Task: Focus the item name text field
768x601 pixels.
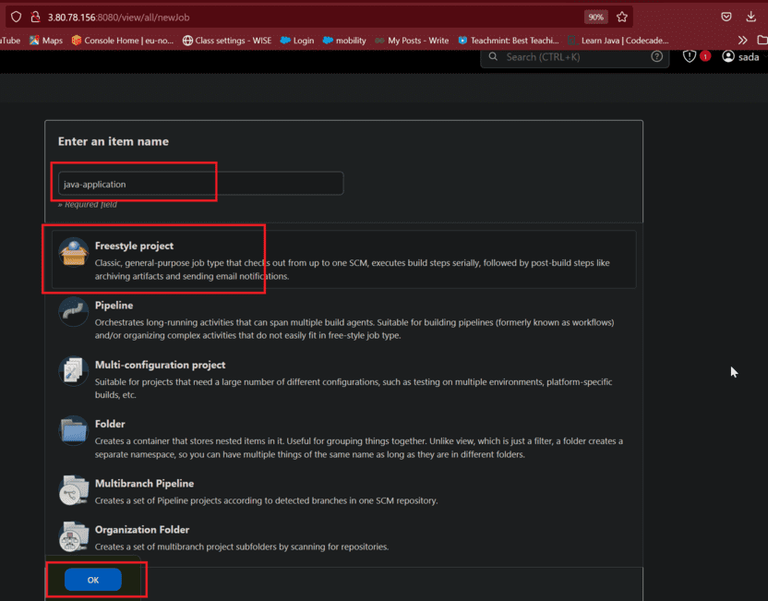Action: tap(201, 184)
